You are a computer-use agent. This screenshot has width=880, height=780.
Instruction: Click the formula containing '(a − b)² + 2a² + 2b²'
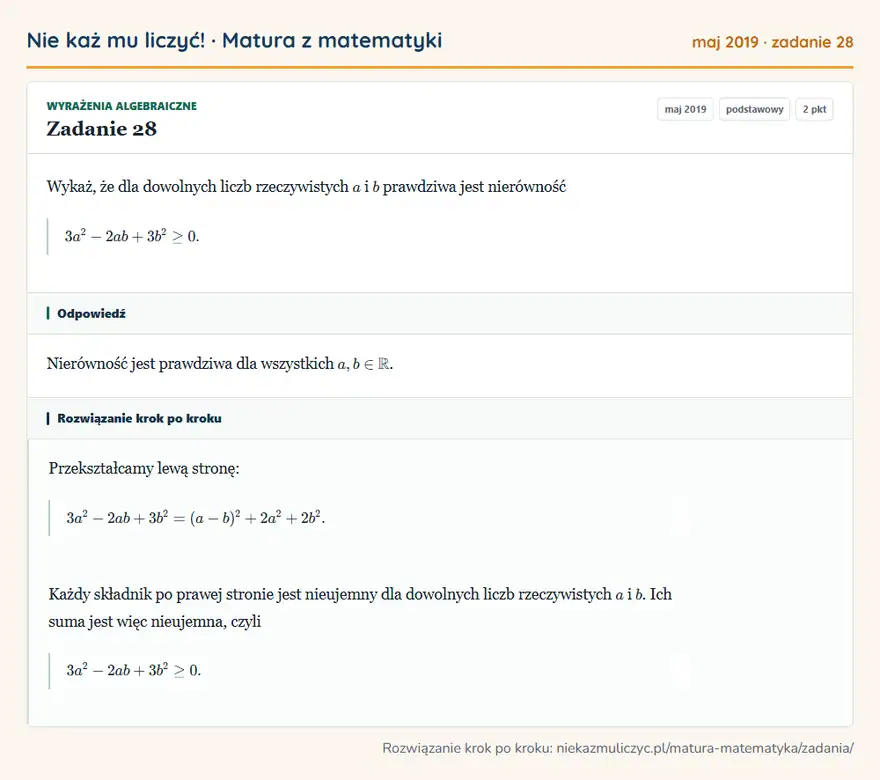pyautogui.click(x=196, y=518)
